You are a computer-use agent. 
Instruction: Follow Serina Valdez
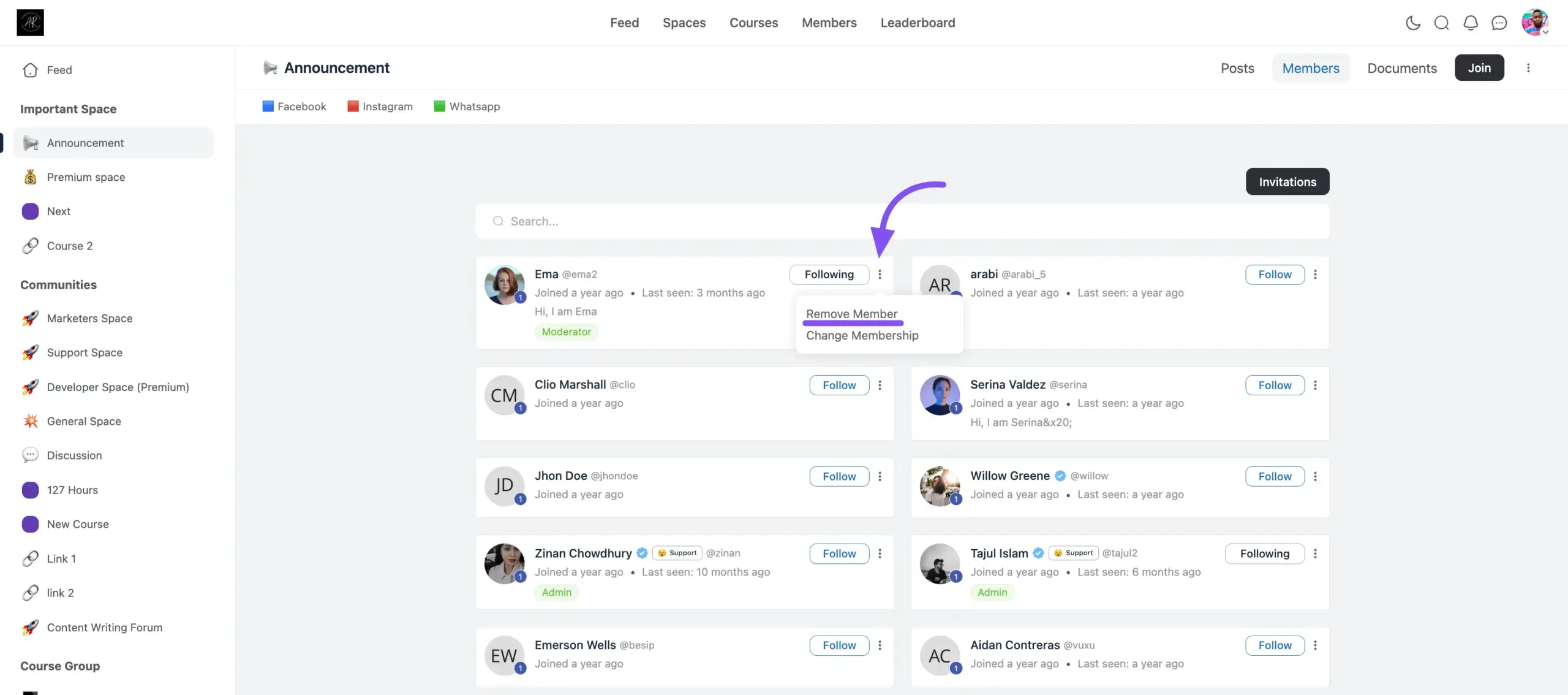(1275, 385)
